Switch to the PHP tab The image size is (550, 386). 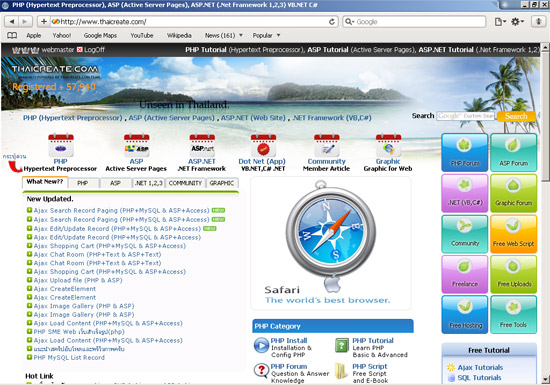pos(83,183)
